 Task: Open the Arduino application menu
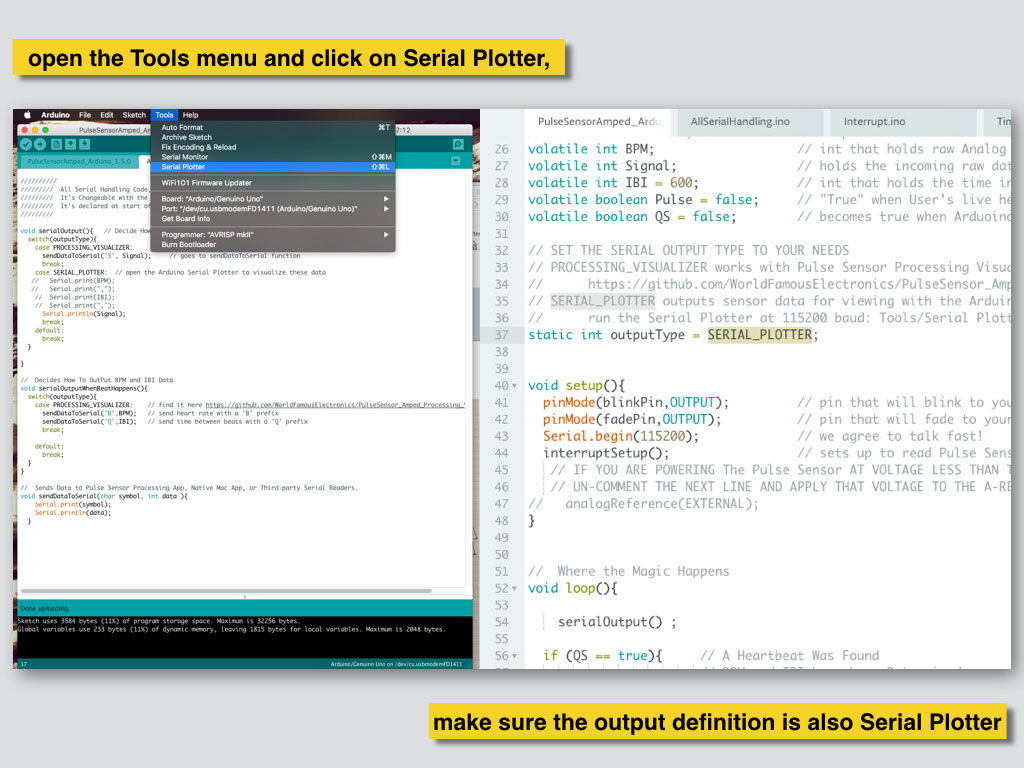pos(55,115)
